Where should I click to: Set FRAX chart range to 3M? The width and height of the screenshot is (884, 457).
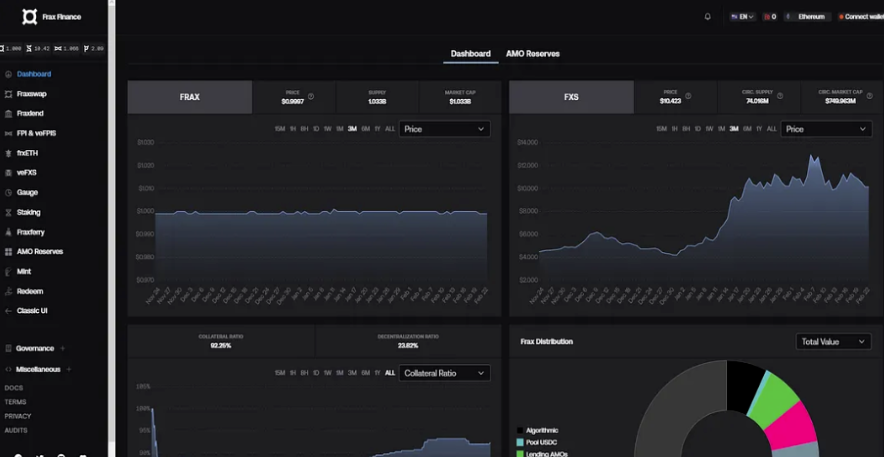tap(352, 129)
